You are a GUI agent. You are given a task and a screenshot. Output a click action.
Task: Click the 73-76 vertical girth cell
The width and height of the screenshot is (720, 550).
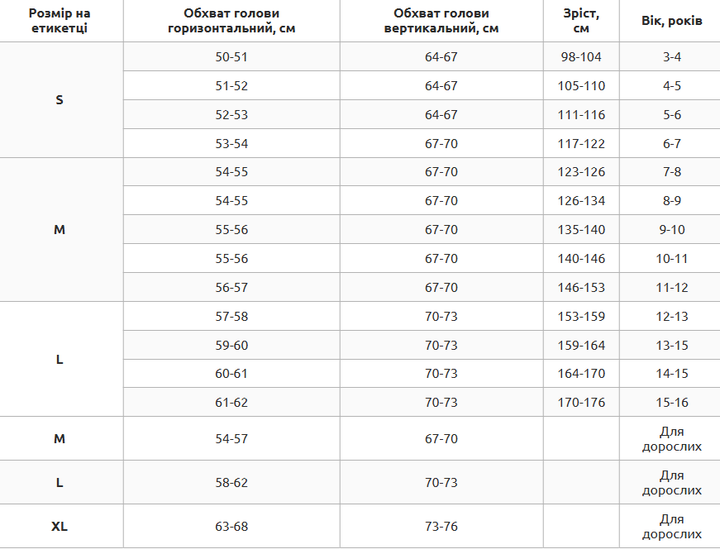click(441, 526)
